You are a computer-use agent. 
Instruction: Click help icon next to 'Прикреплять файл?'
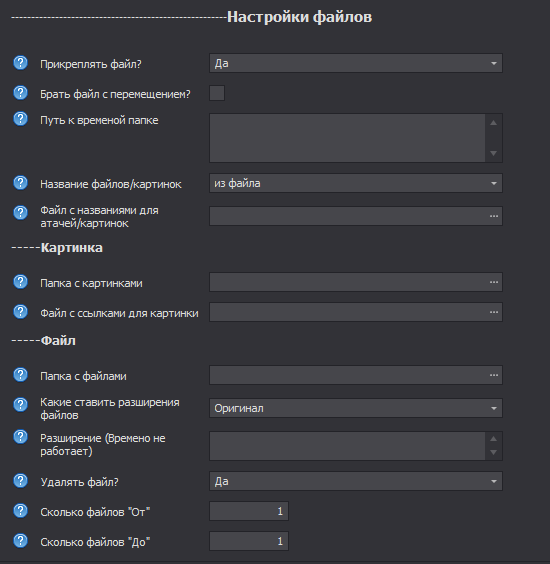tap(21, 63)
